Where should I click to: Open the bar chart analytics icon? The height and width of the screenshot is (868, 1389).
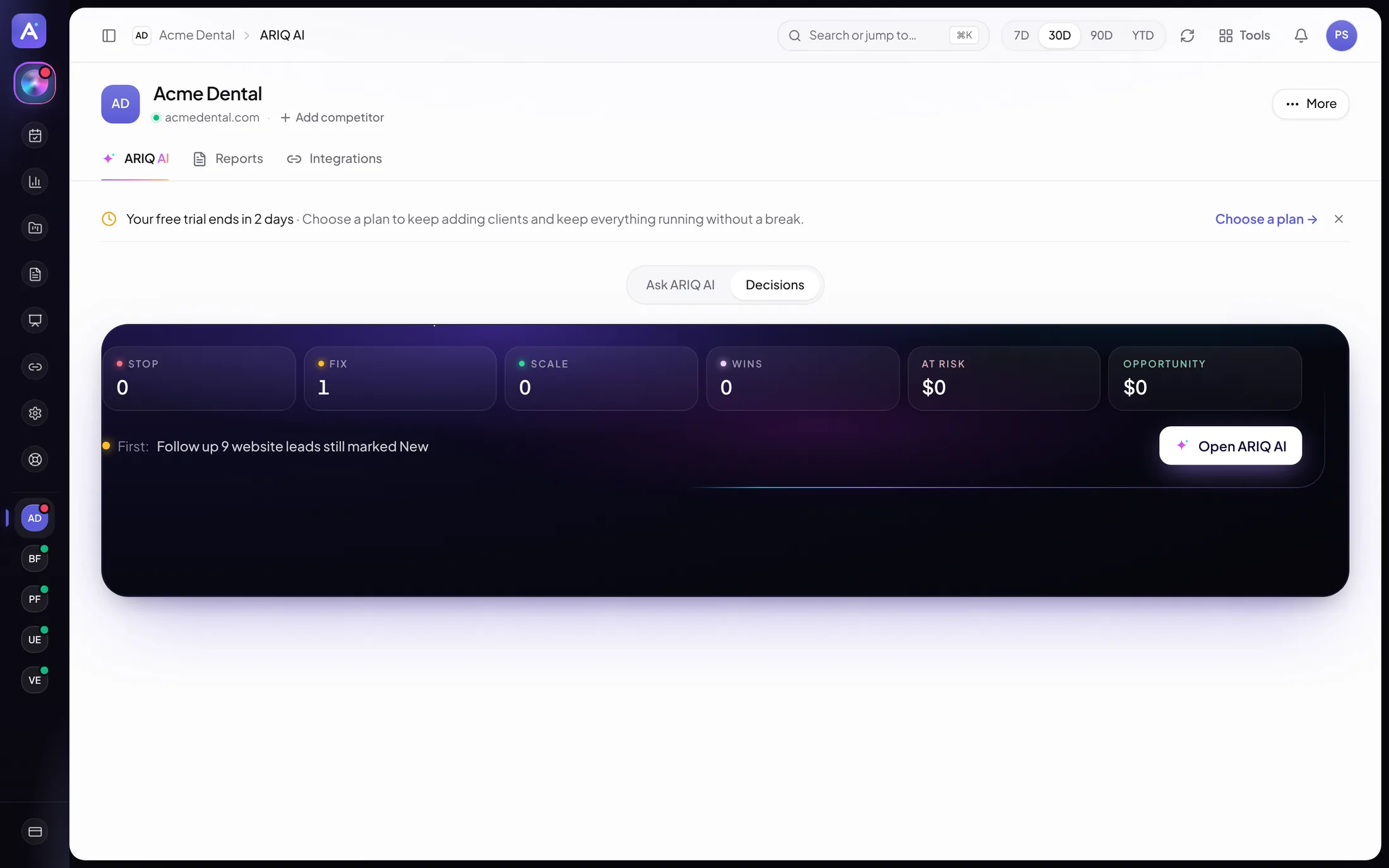[x=35, y=182]
